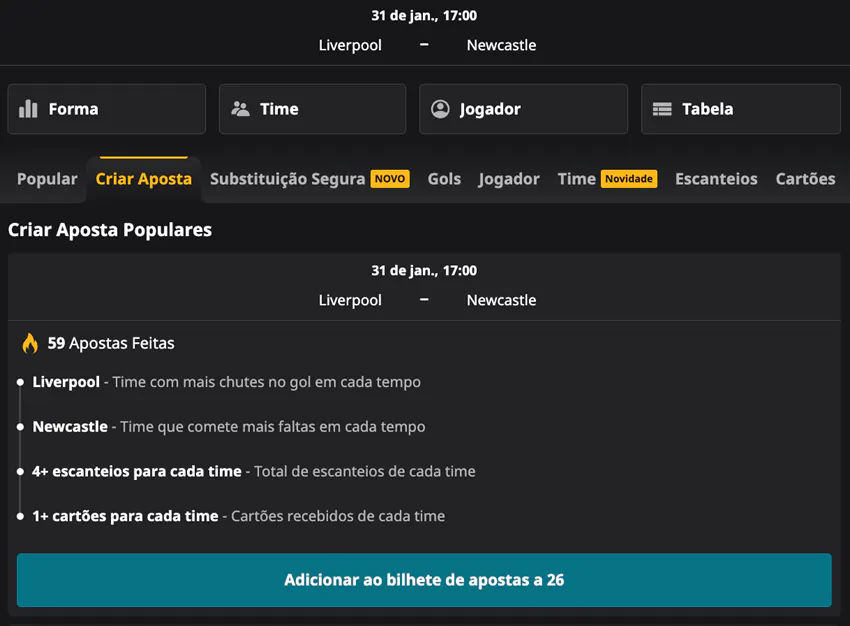Click the Time people icon
This screenshot has width=850, height=626.
tap(240, 109)
